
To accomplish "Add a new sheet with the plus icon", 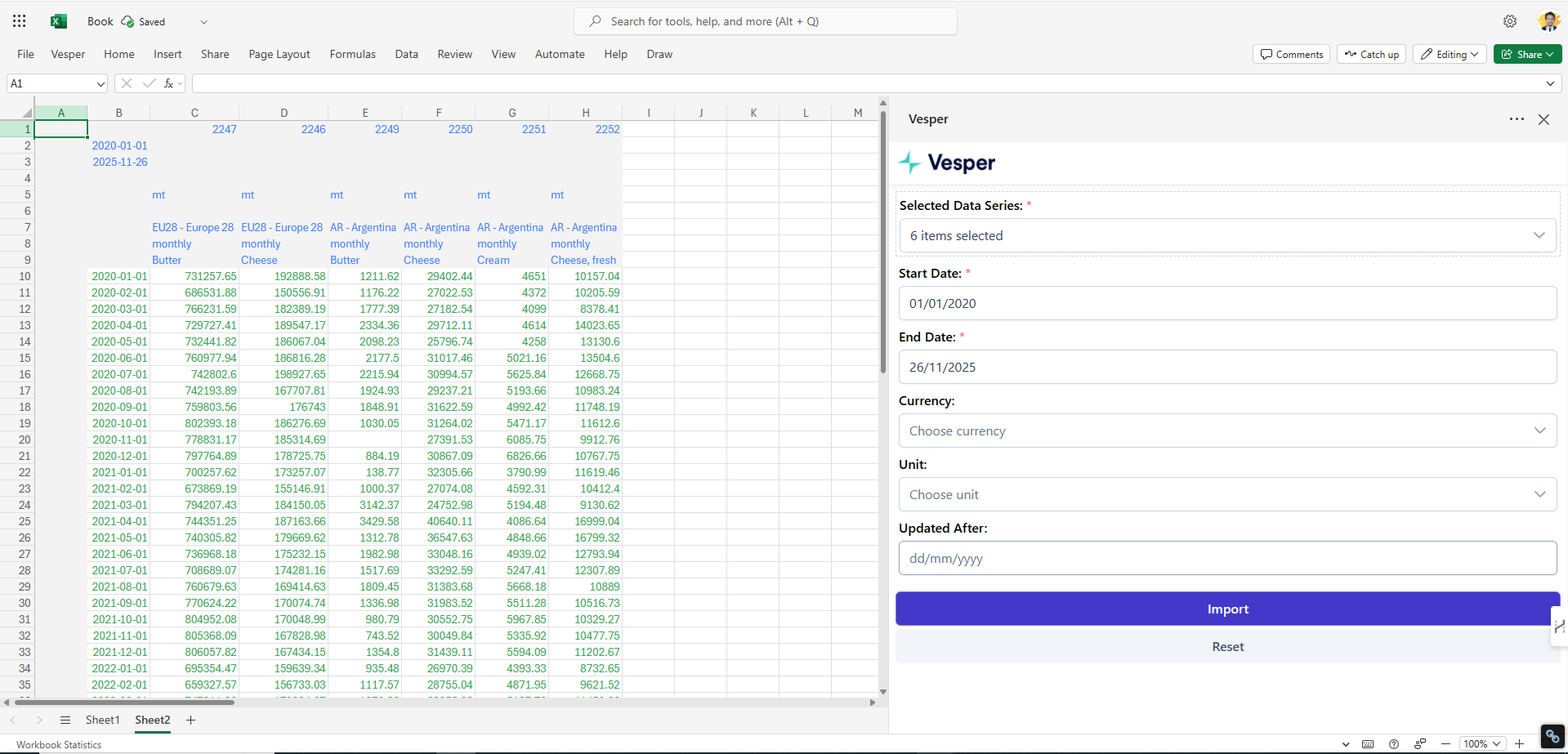I will tap(190, 721).
